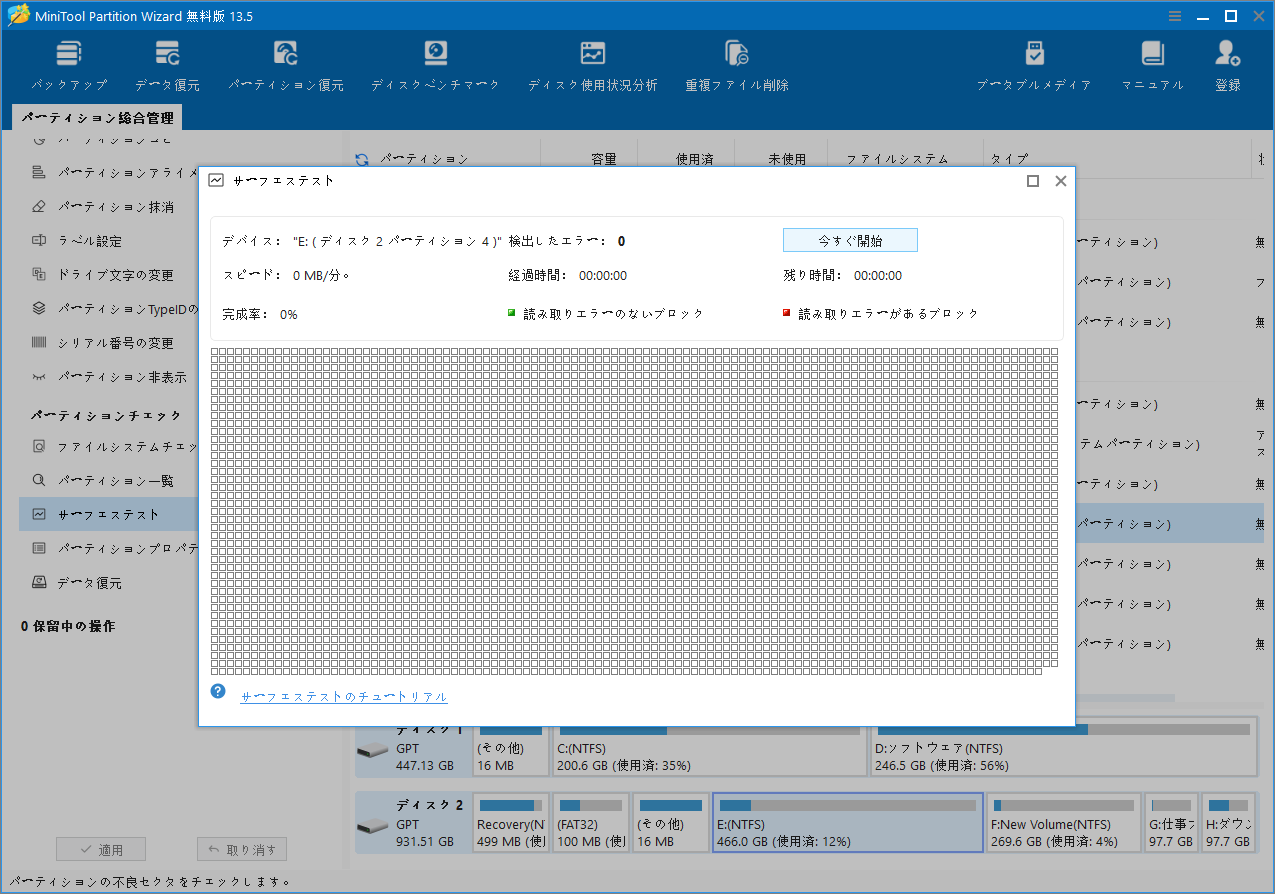
Task: Open the Surface Test tutorial link
Action: [343, 696]
